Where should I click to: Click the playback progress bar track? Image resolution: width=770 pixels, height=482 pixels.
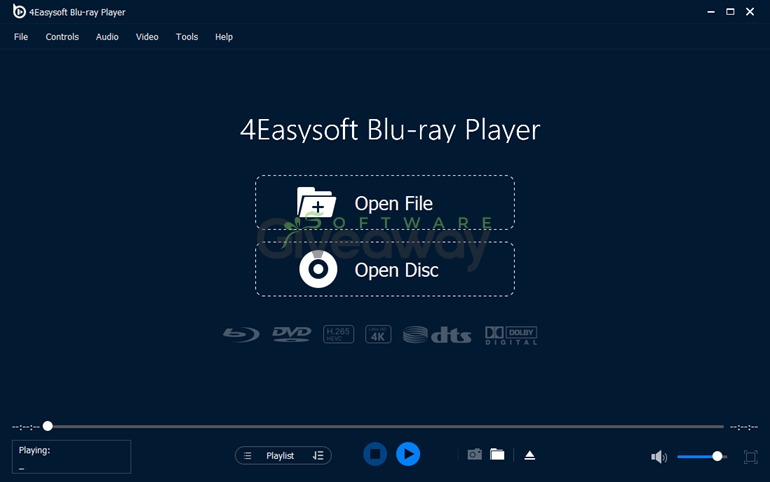[385, 427]
